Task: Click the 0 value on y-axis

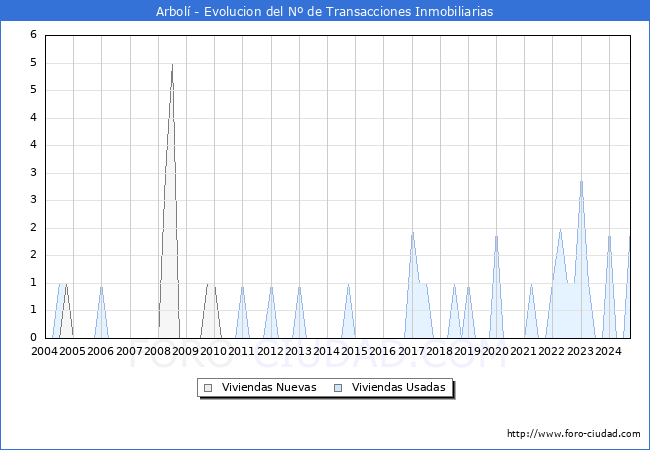Action: tap(34, 337)
